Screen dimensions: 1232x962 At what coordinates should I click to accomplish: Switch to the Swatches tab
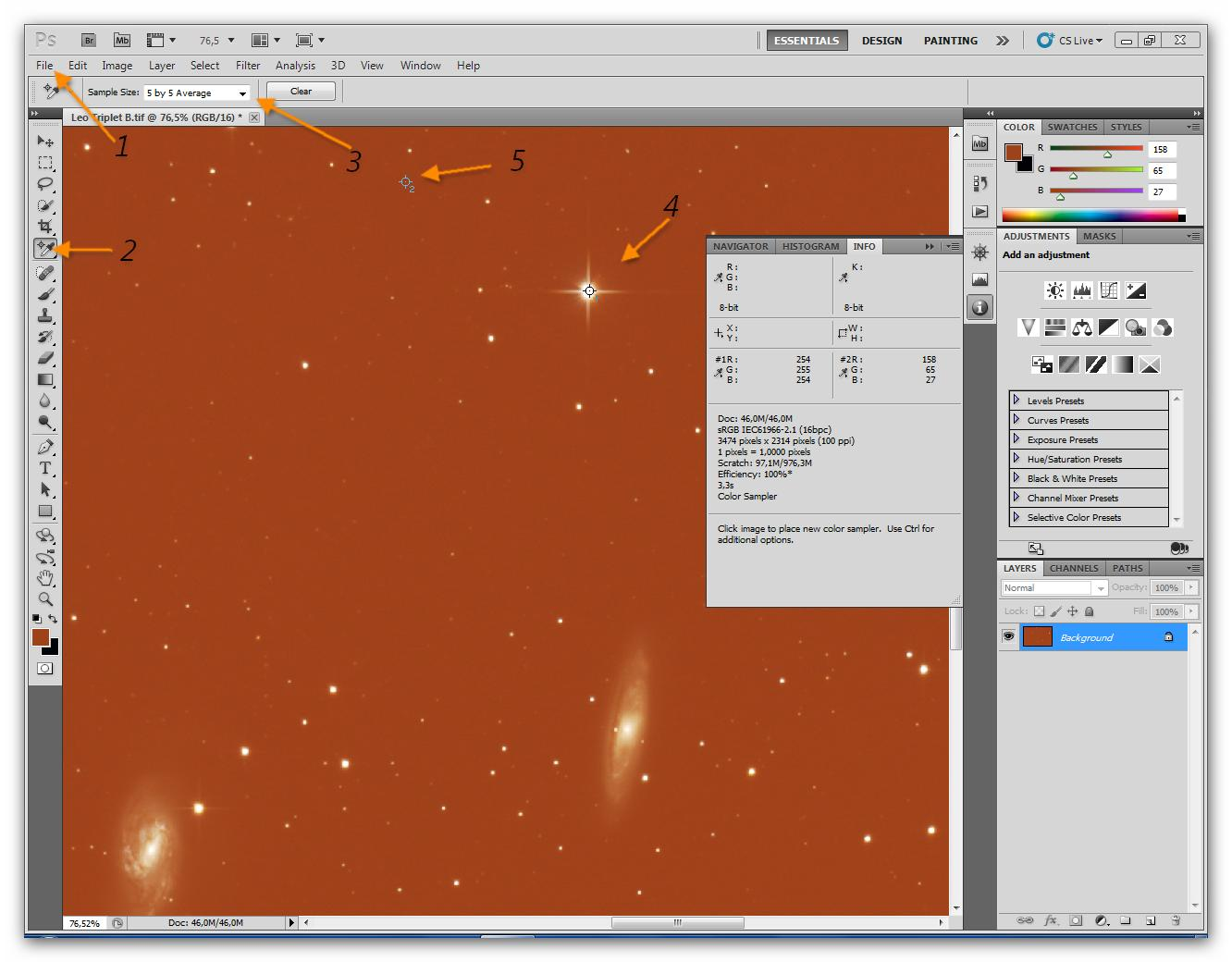[1072, 127]
